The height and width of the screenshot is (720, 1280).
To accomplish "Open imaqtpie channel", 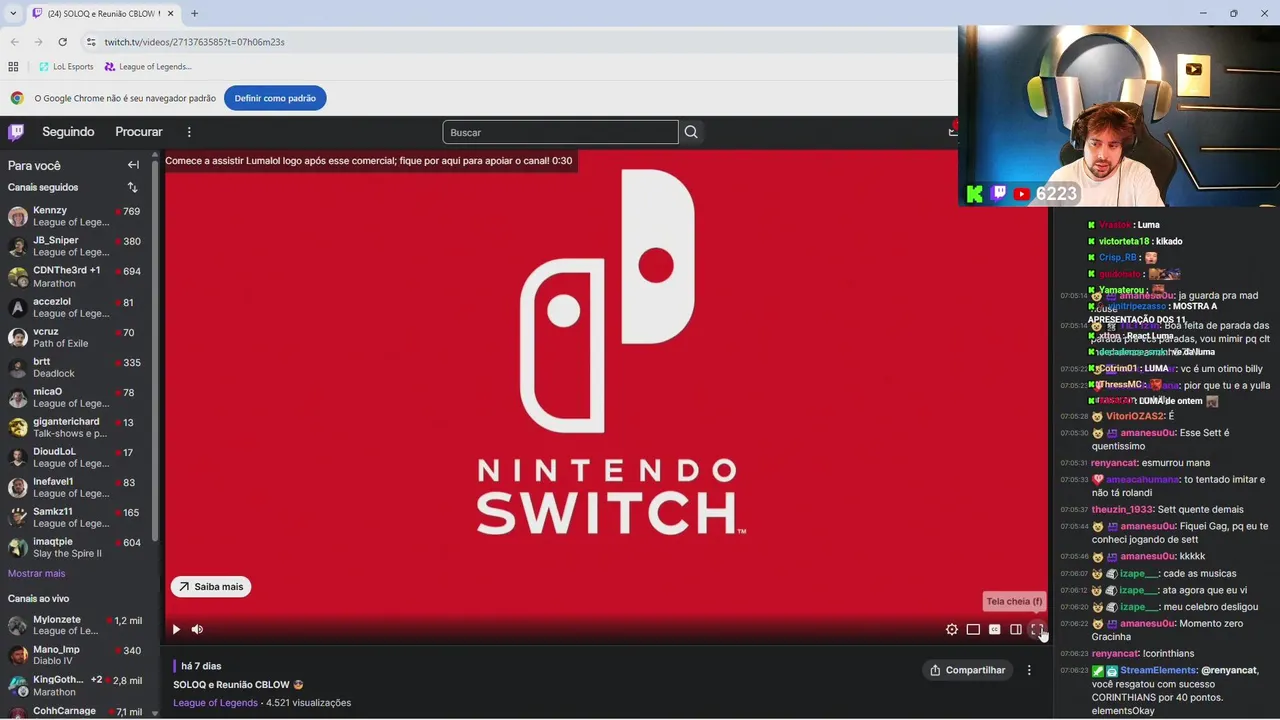I will tap(77, 547).
